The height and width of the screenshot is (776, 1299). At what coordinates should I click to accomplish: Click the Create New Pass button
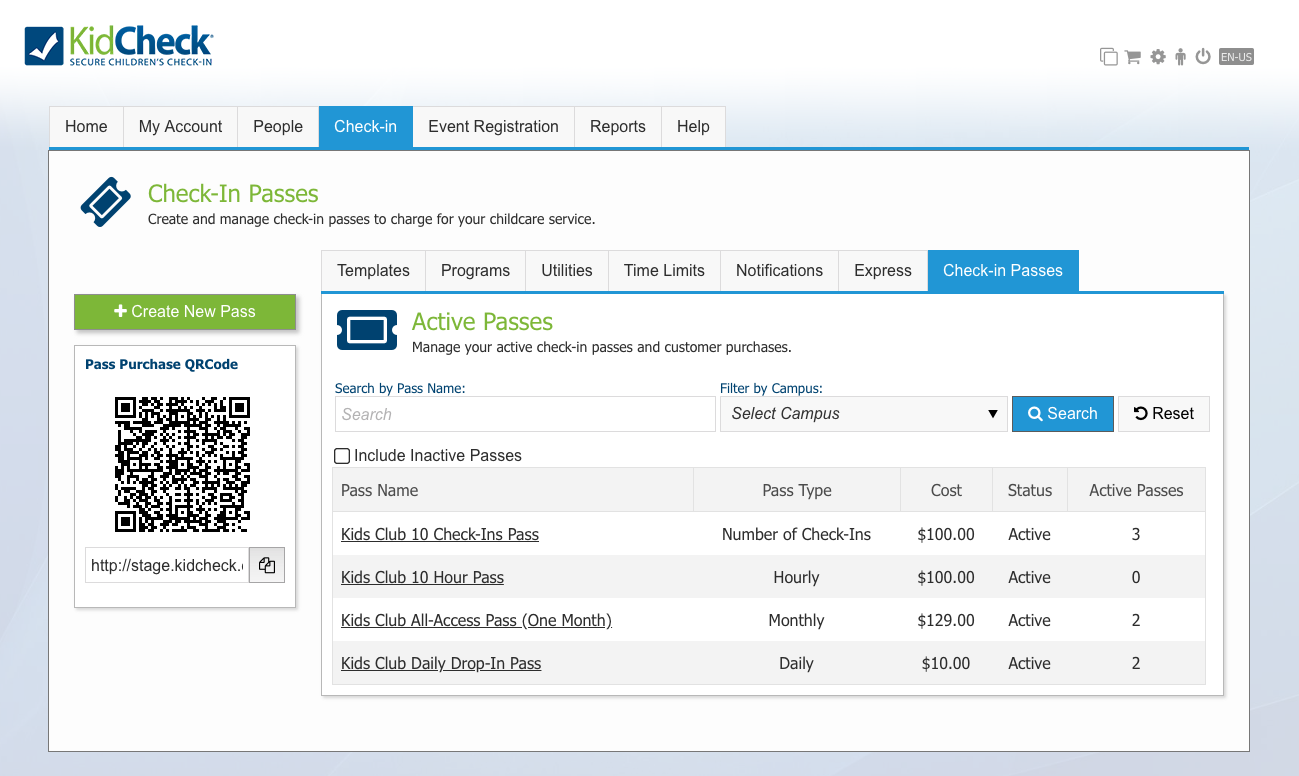(185, 312)
